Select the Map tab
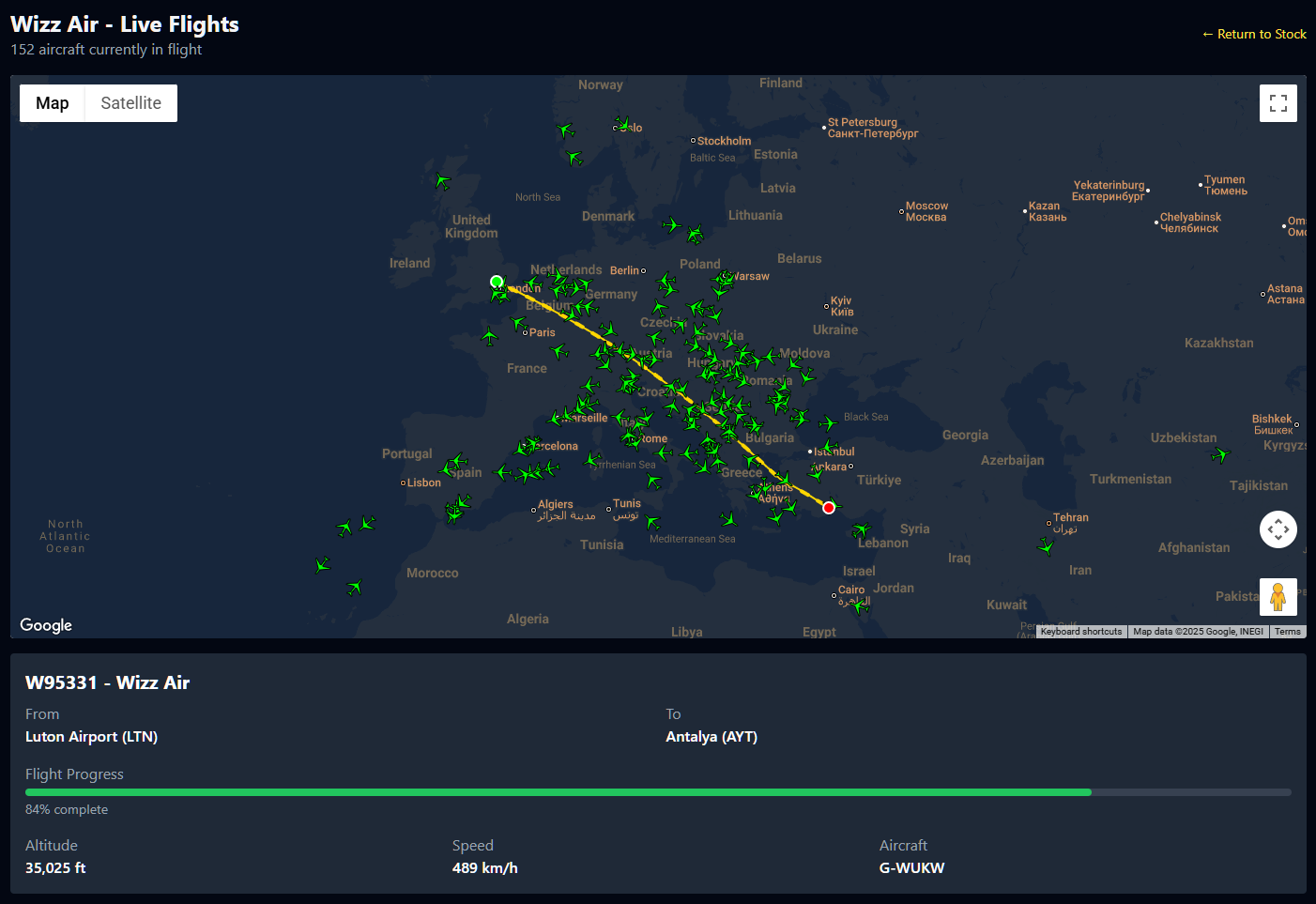1316x904 pixels. point(53,102)
